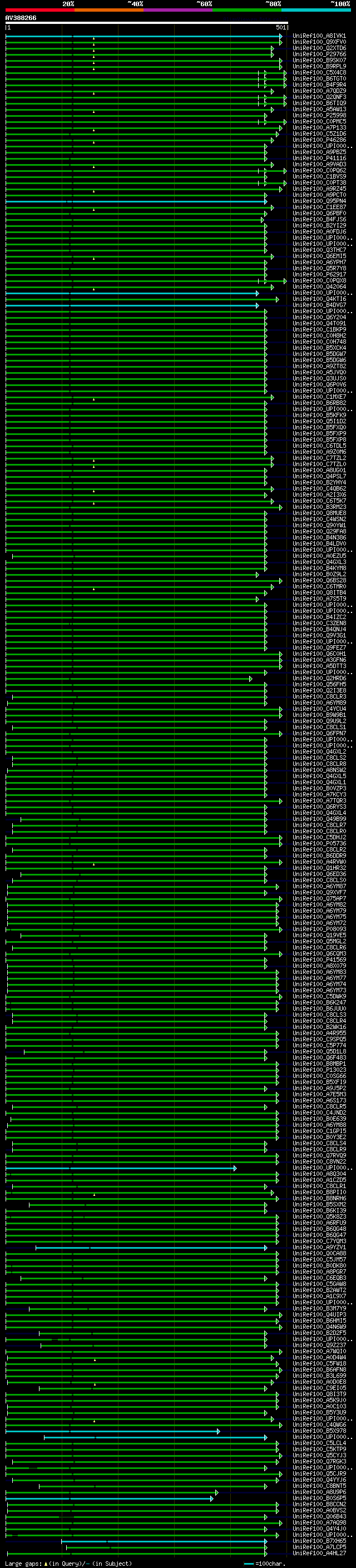Select label UniRef100_P46286
This screenshot has height=1568, width=356.
pos(319,140)
